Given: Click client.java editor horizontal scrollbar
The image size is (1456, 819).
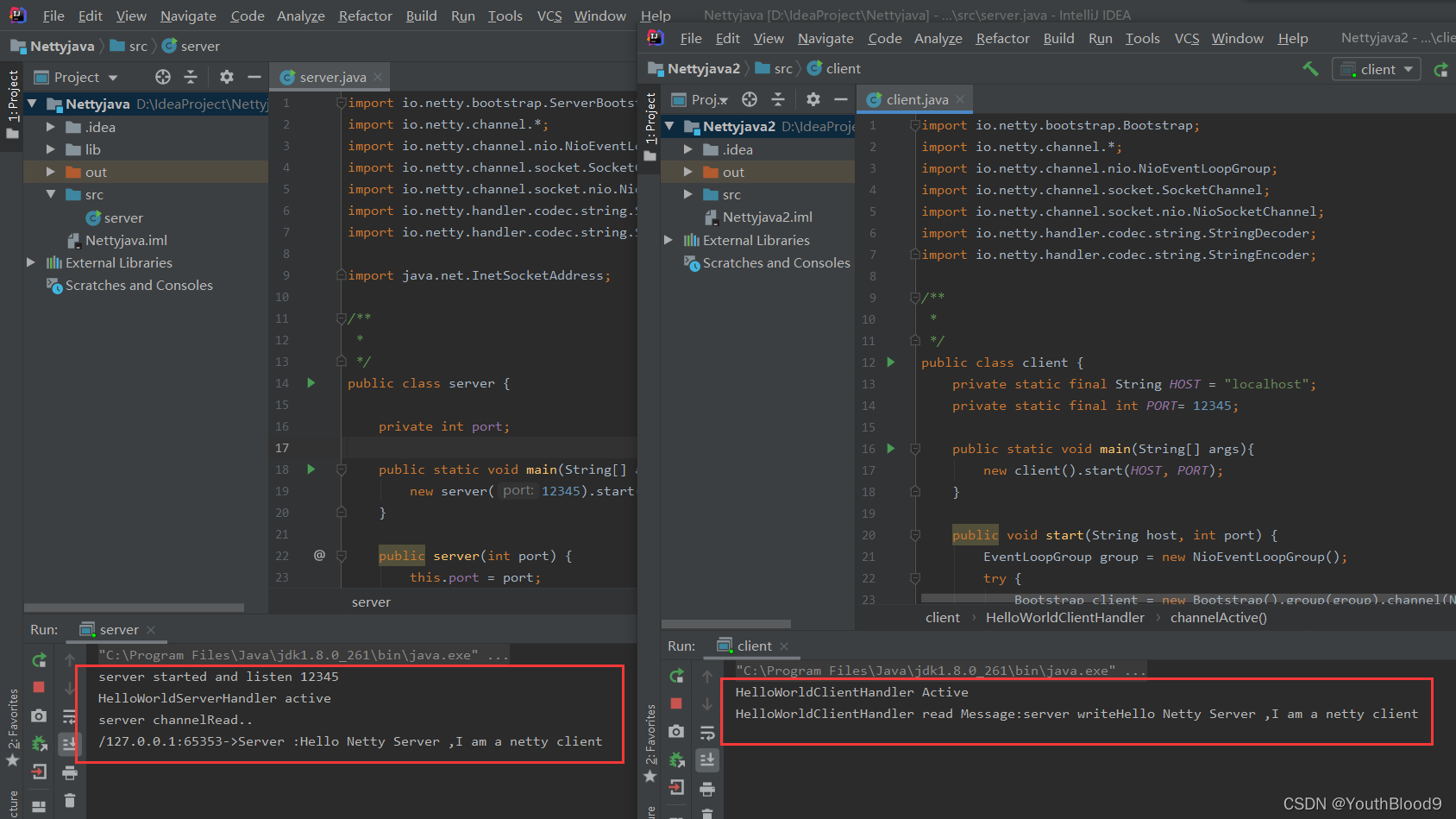Looking at the screenshot, I should (x=1187, y=598).
